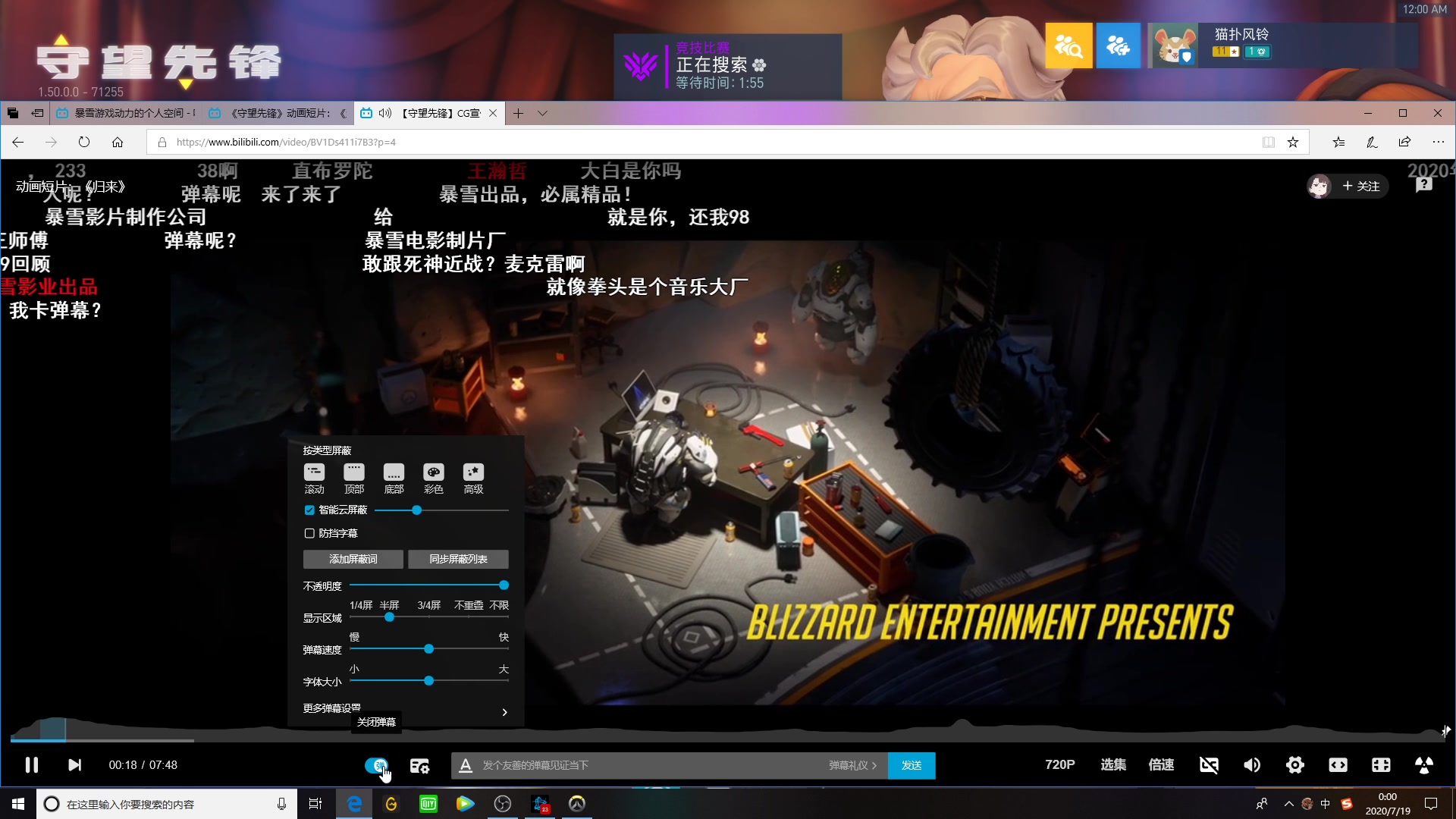Add notes pen icon

pos(1372,142)
